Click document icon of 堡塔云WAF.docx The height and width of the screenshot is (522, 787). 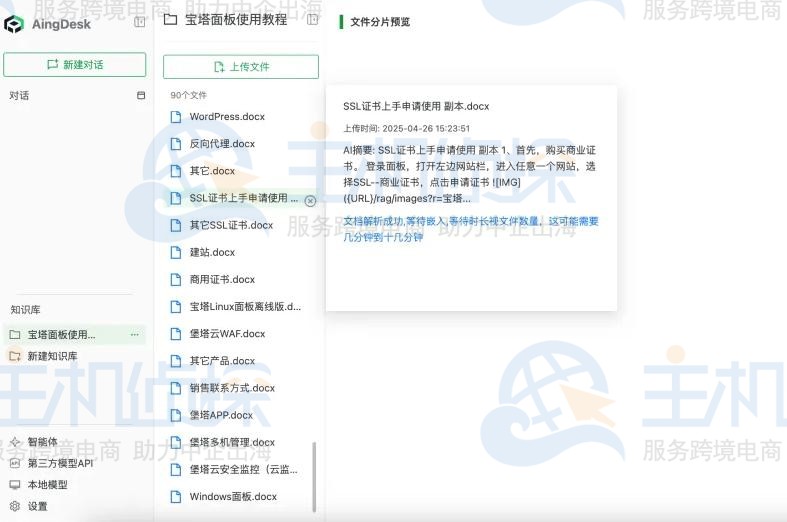(x=176, y=333)
